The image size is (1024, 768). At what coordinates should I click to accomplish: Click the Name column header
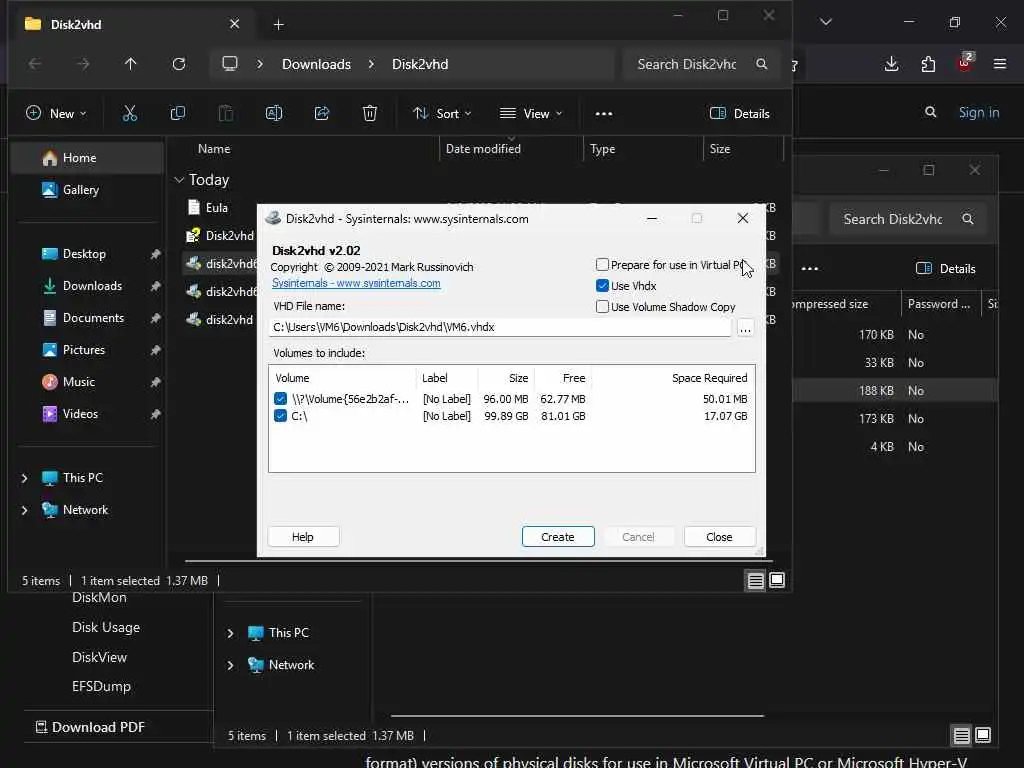(x=214, y=149)
